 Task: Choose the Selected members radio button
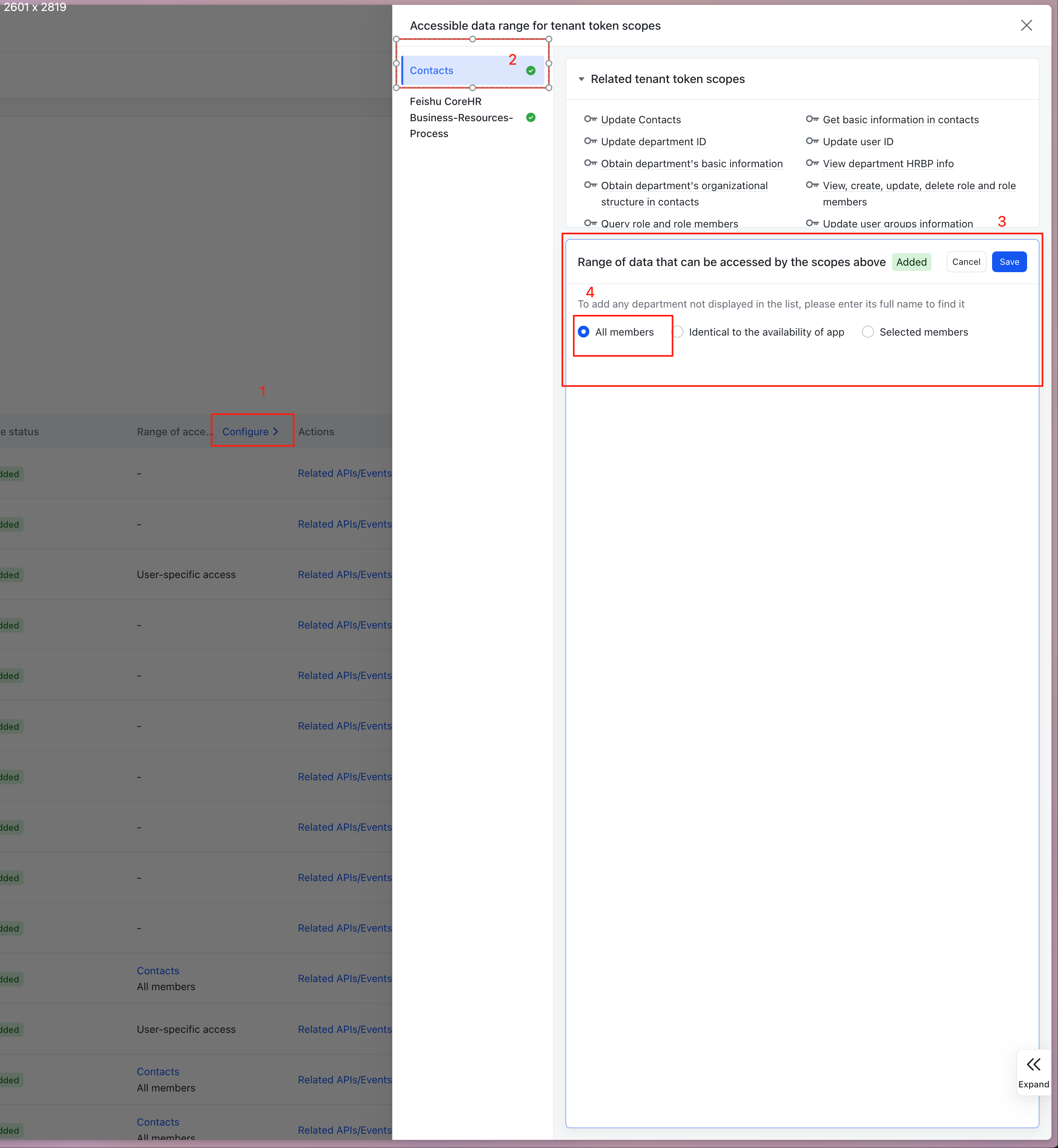point(868,332)
